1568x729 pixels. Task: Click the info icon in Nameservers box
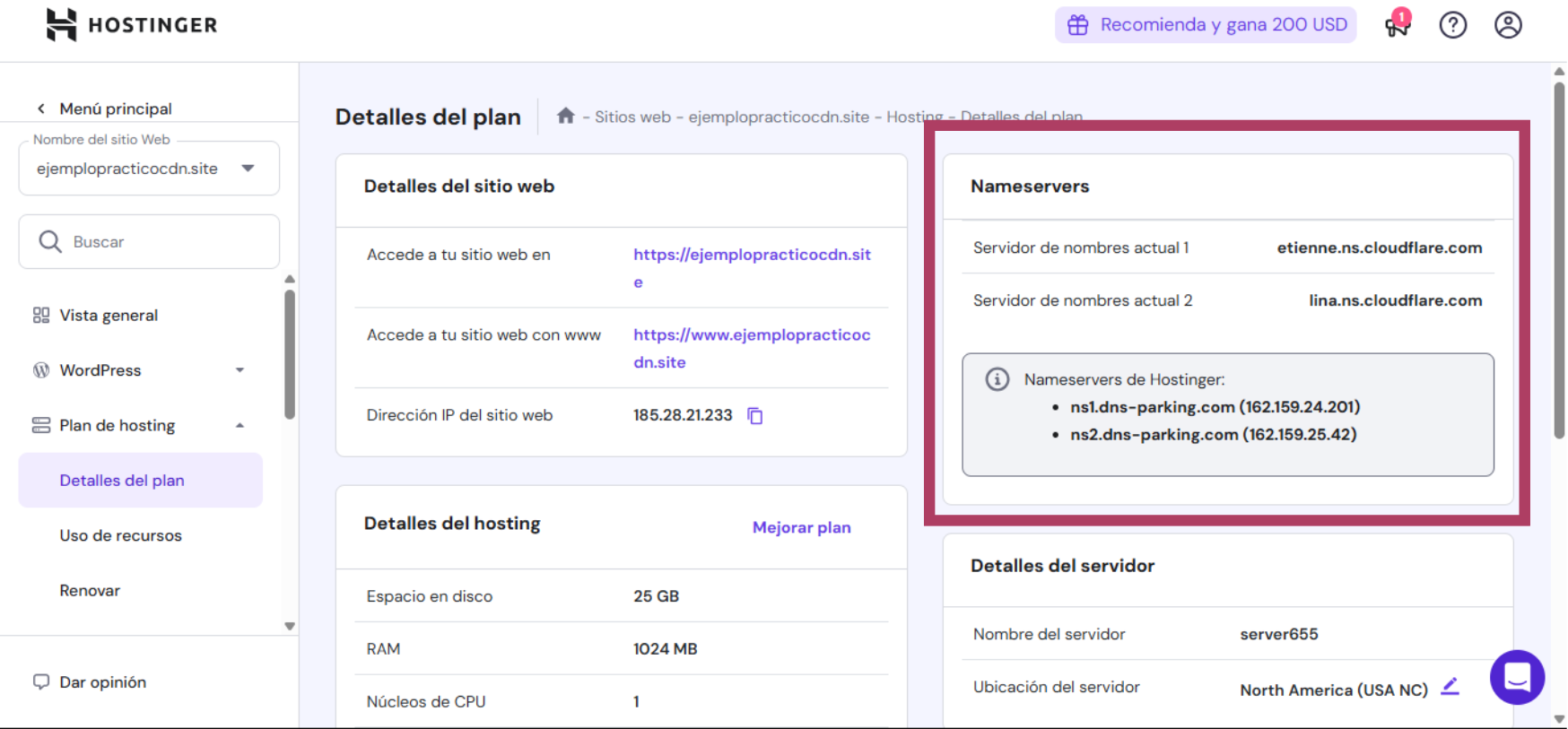pyautogui.click(x=997, y=379)
